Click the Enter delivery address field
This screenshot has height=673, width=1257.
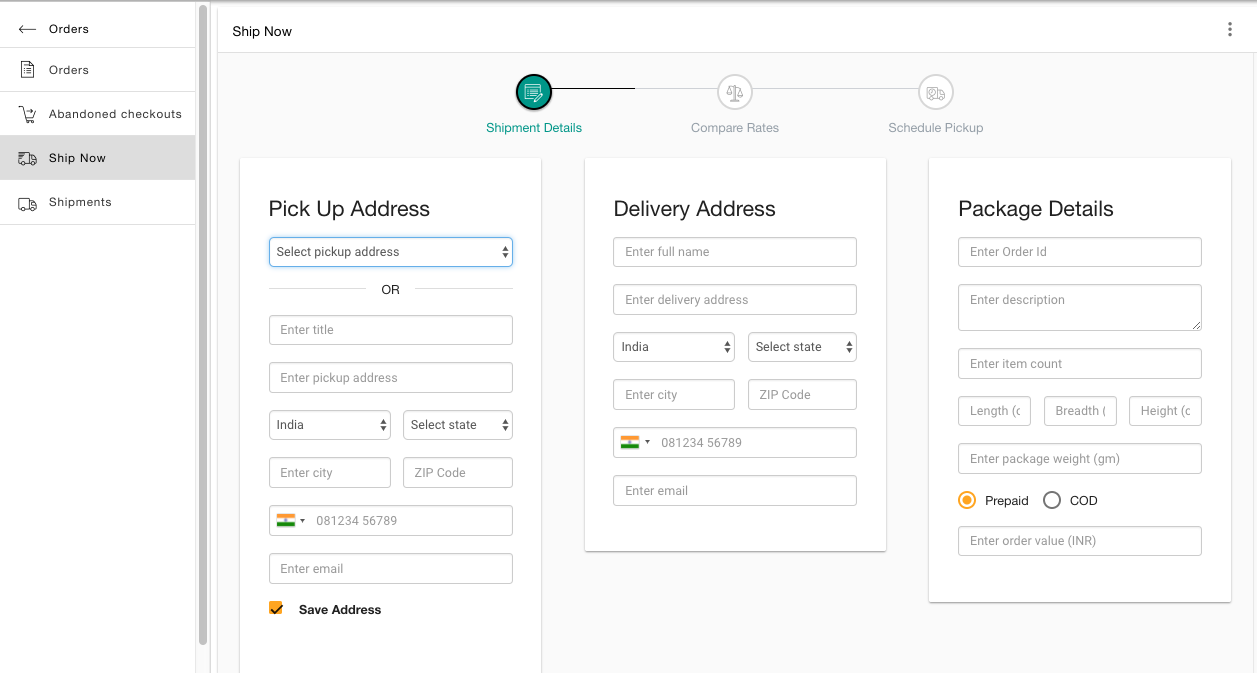pyautogui.click(x=735, y=300)
